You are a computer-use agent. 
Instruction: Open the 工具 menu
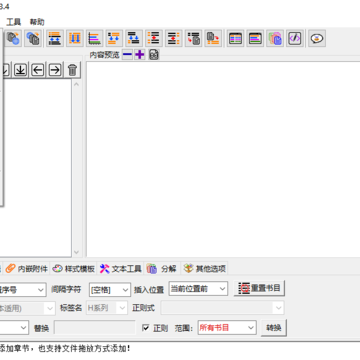(13, 22)
